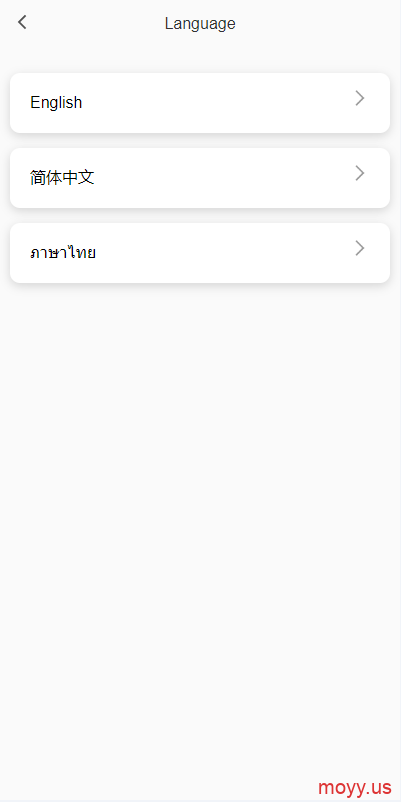Select English as the language

[x=200, y=103]
